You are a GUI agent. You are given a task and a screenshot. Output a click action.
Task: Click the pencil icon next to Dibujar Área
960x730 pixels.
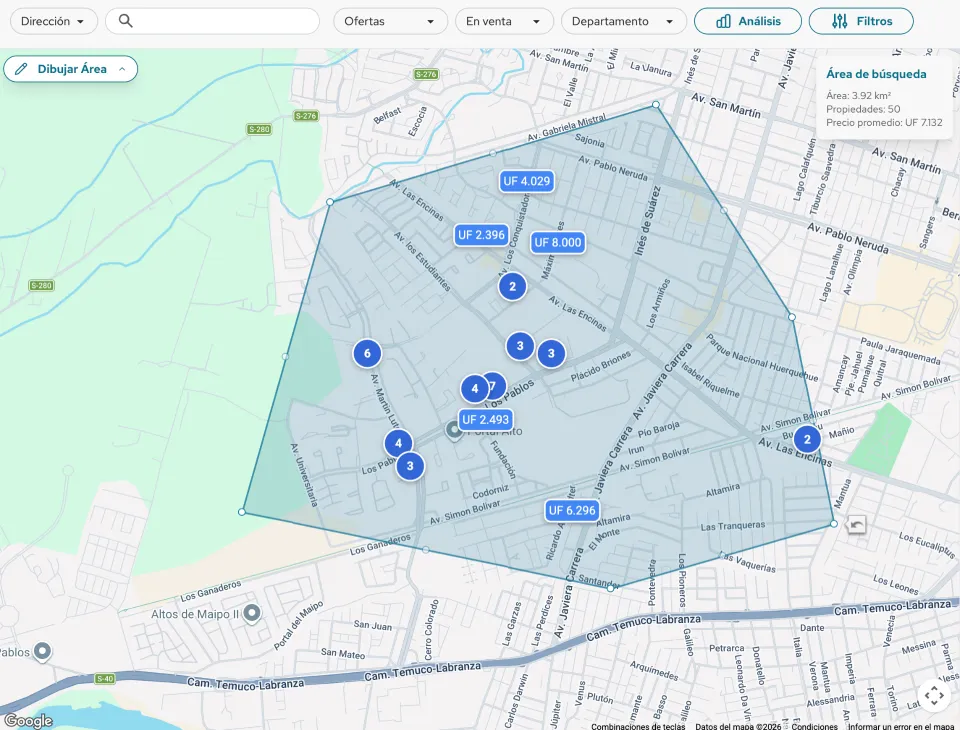[x=20, y=68]
